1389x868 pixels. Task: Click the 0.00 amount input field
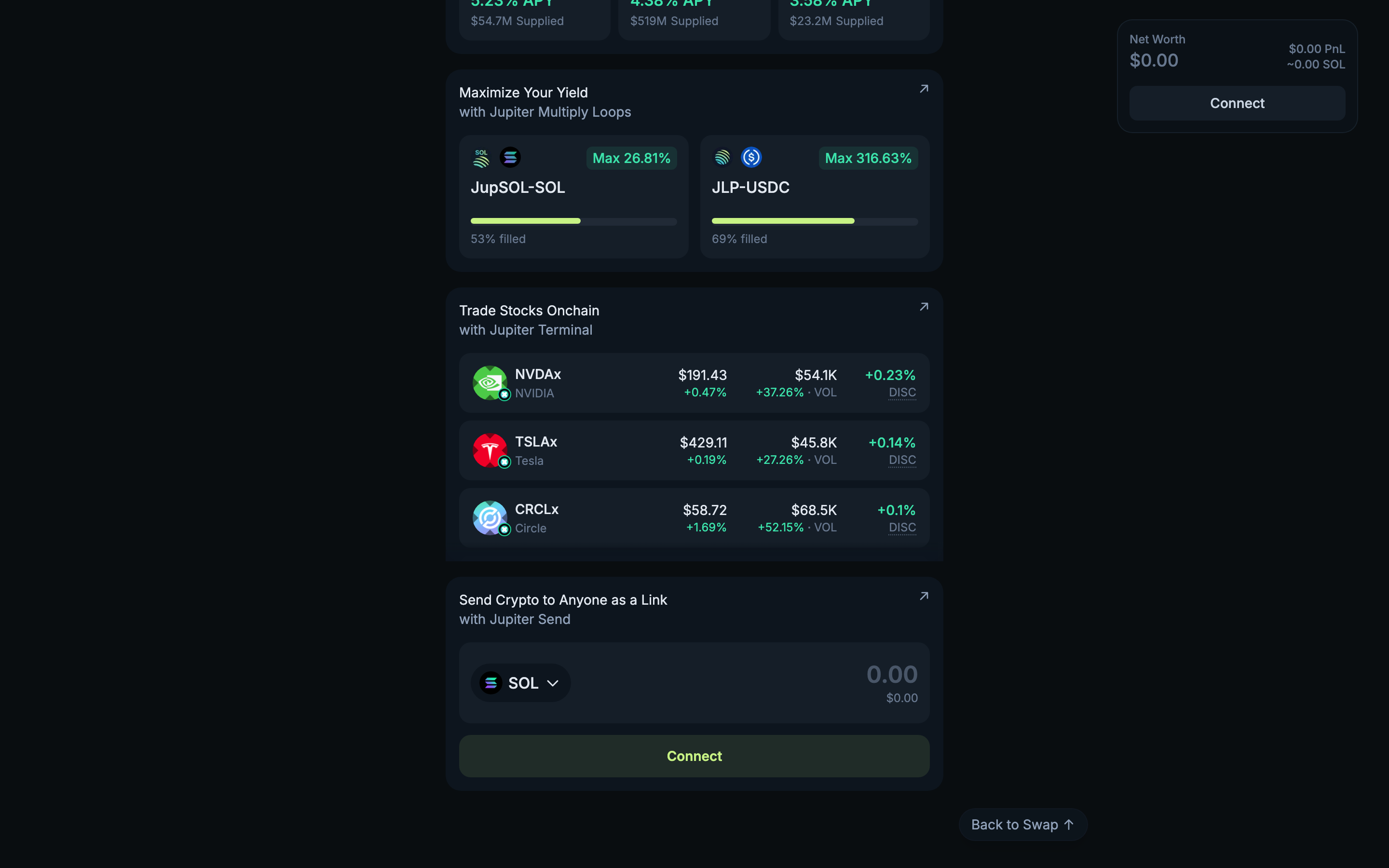891,675
